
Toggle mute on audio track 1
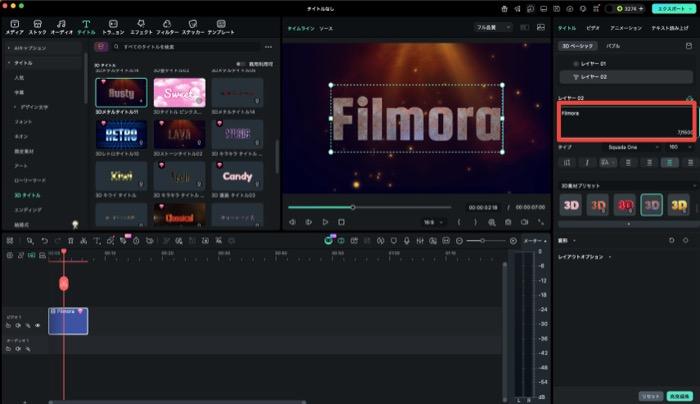point(18,348)
